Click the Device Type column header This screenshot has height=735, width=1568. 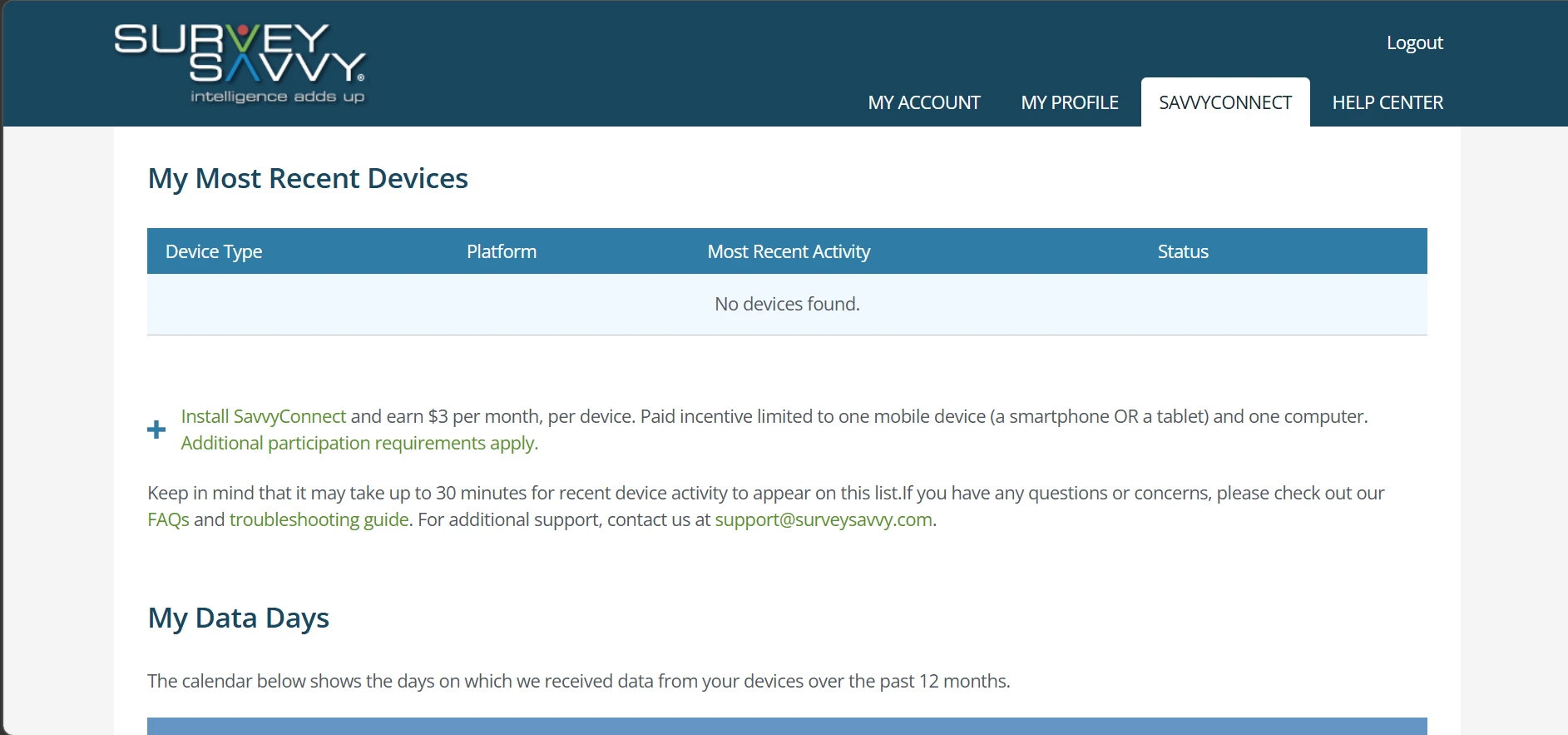tap(214, 251)
